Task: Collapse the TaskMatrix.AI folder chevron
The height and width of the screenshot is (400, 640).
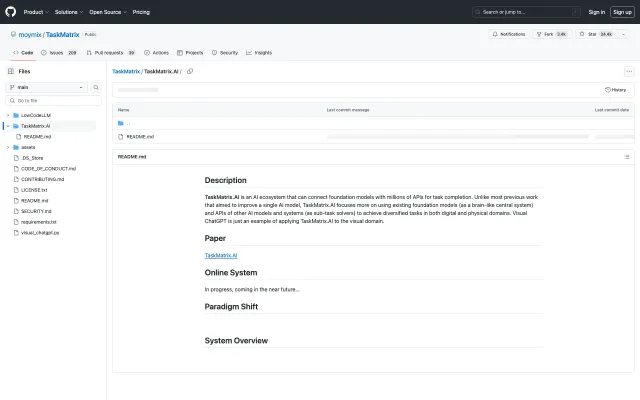Action: click(x=8, y=126)
